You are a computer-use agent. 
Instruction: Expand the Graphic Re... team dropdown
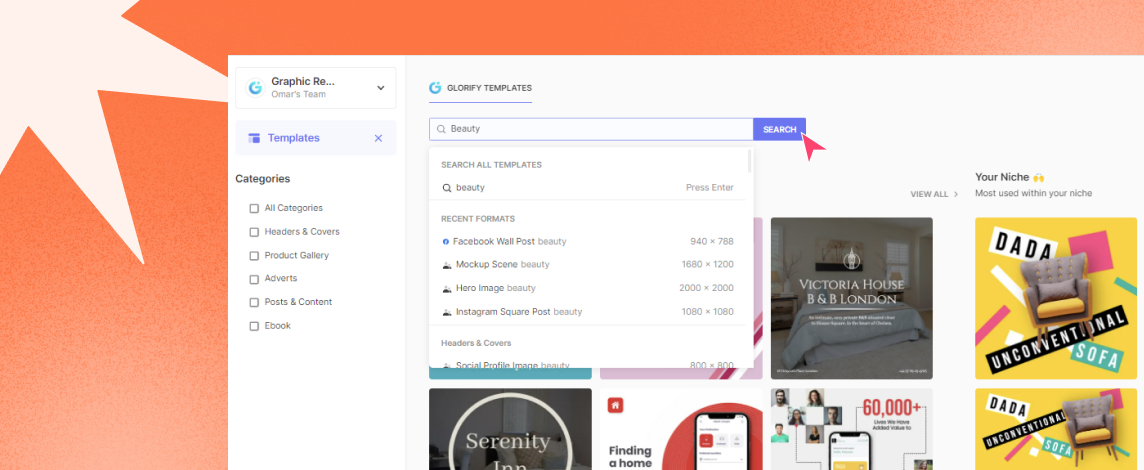(x=380, y=88)
